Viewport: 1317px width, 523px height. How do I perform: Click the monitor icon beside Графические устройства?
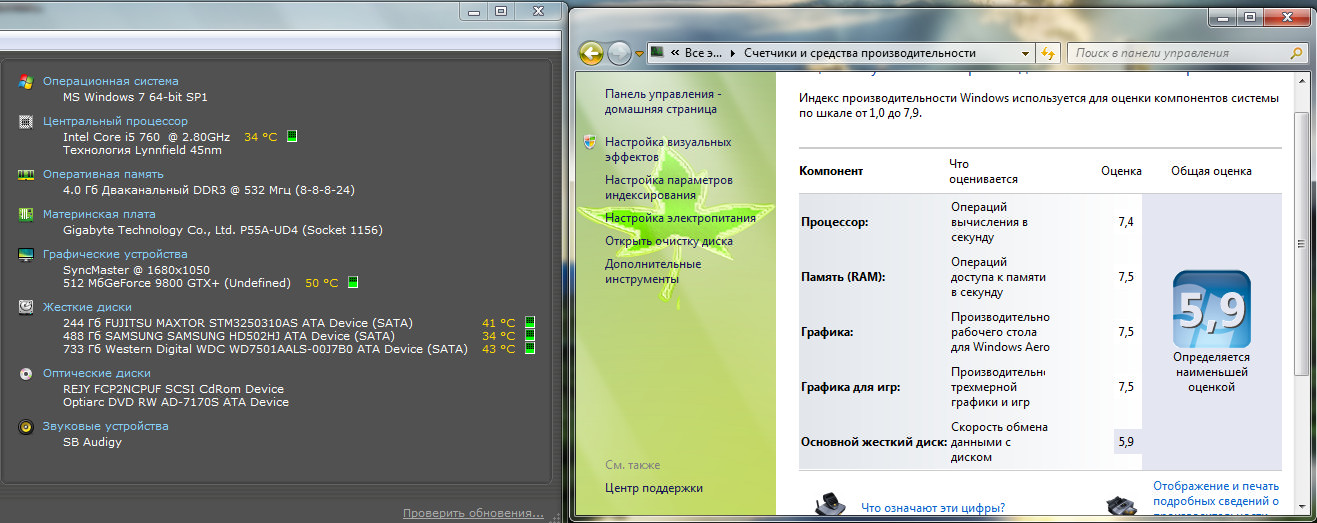click(26, 254)
